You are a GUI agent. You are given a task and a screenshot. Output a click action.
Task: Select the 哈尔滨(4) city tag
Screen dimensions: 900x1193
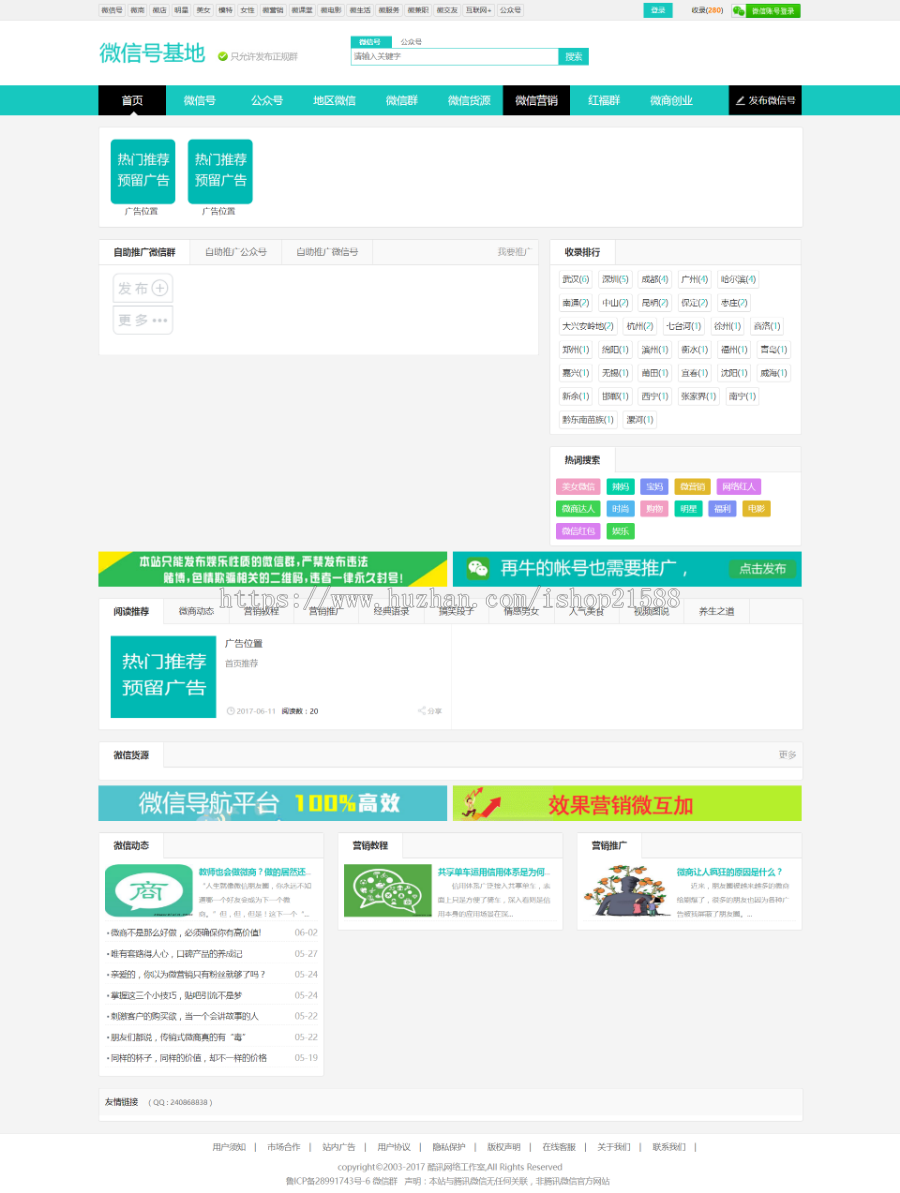[x=738, y=279]
